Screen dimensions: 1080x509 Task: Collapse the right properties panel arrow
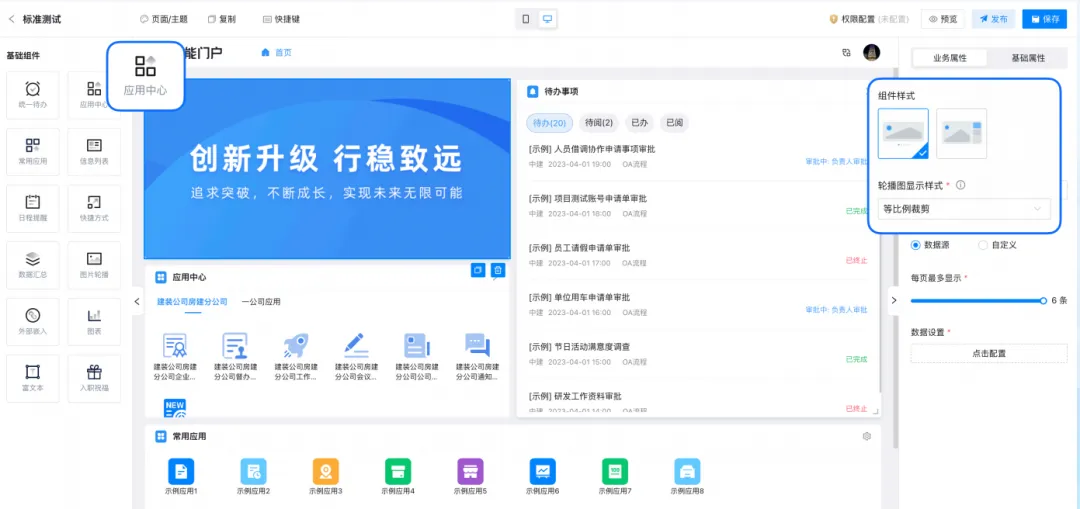tap(893, 300)
